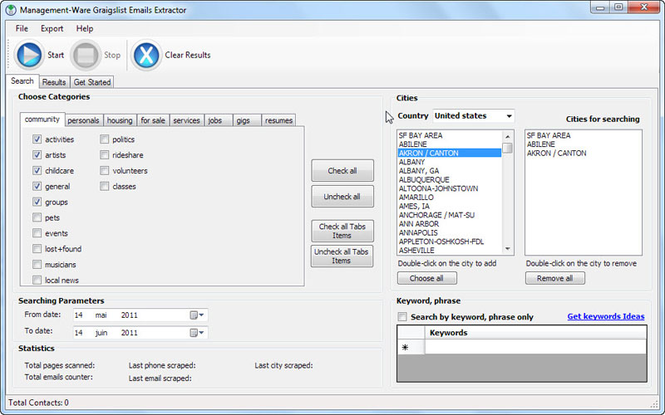
Task: Select ANN ARBOR in the cities list
Action: click(x=449, y=224)
